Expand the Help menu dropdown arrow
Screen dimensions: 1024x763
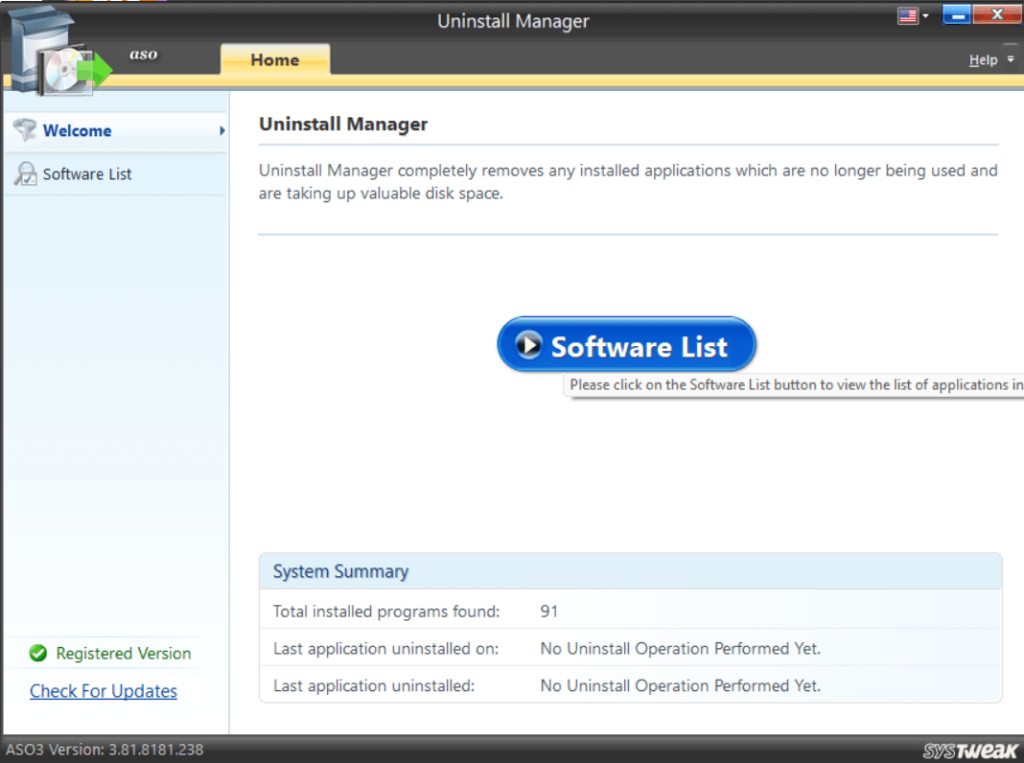coord(1010,60)
